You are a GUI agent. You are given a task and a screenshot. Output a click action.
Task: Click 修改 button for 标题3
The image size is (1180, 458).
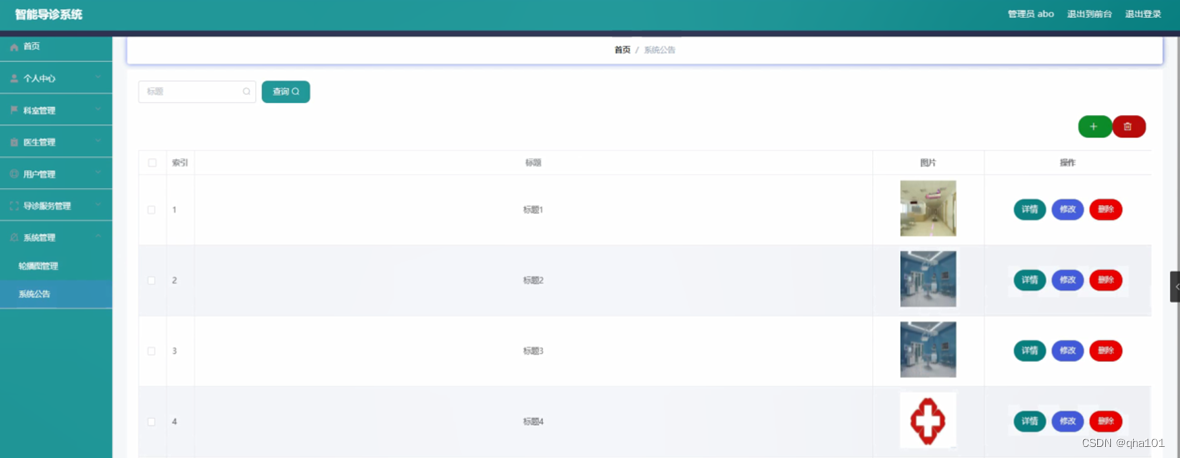coord(1068,351)
